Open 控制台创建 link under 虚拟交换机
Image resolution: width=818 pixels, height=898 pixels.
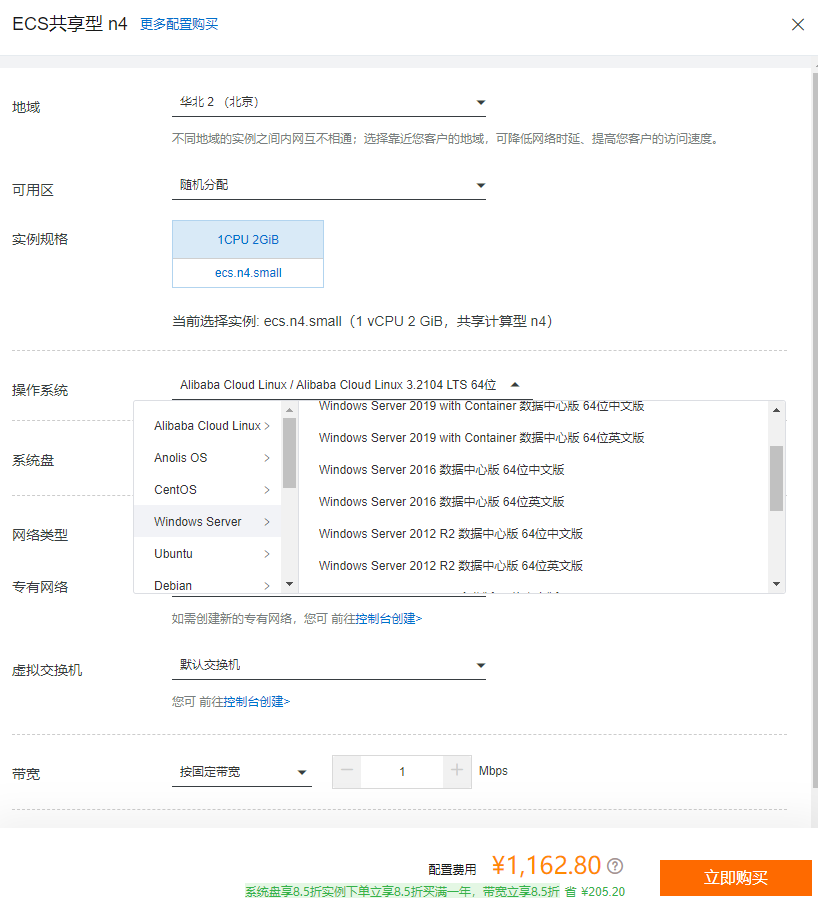pos(257,702)
